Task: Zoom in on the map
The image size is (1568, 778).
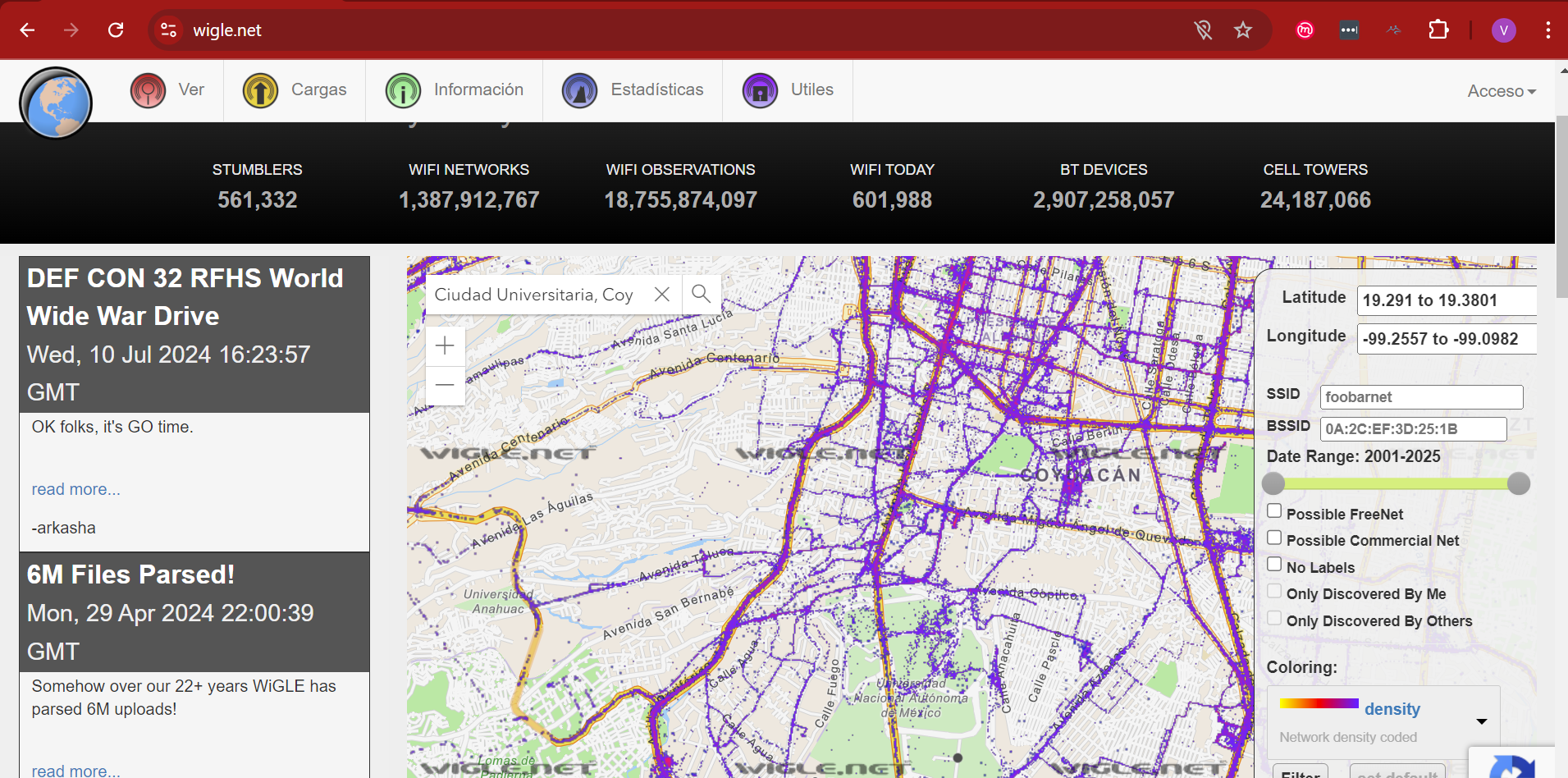Action: pos(445,346)
